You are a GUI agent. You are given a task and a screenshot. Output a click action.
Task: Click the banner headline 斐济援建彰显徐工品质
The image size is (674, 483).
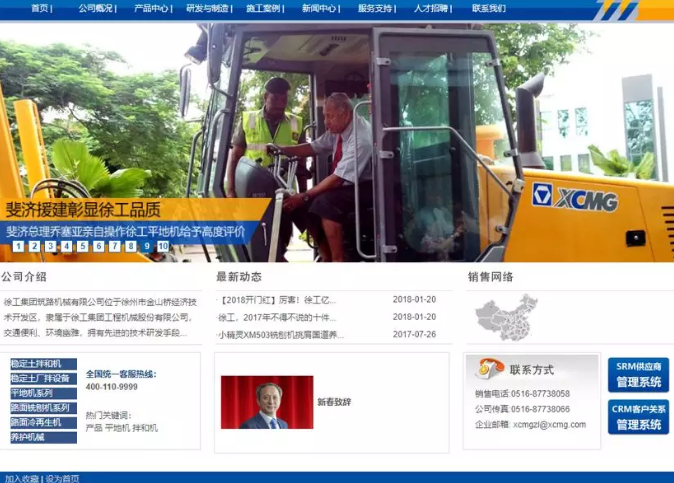(x=83, y=210)
